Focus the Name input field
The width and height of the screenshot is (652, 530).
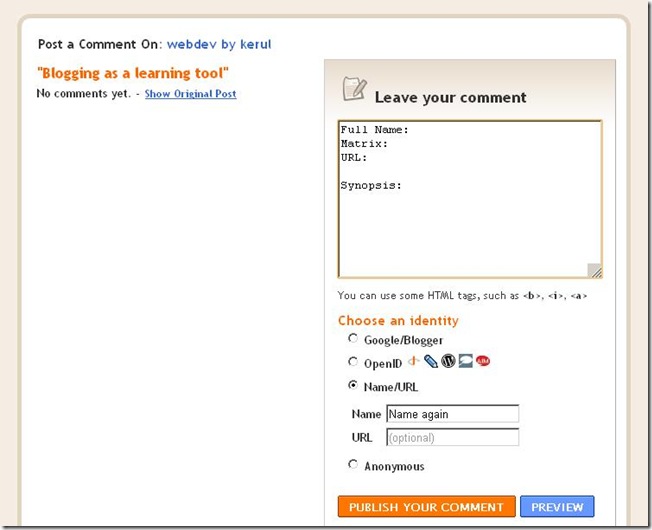tap(452, 414)
